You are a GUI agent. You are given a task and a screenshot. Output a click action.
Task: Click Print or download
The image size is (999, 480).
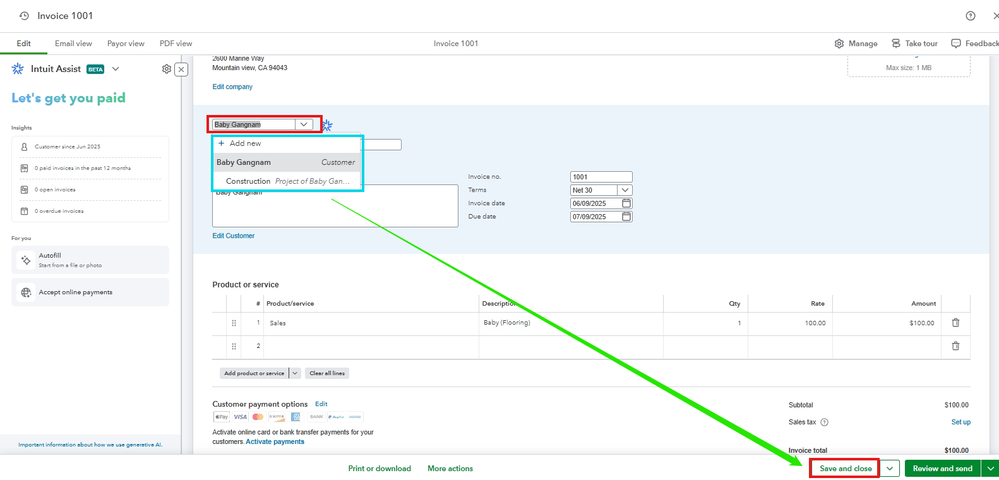(379, 469)
